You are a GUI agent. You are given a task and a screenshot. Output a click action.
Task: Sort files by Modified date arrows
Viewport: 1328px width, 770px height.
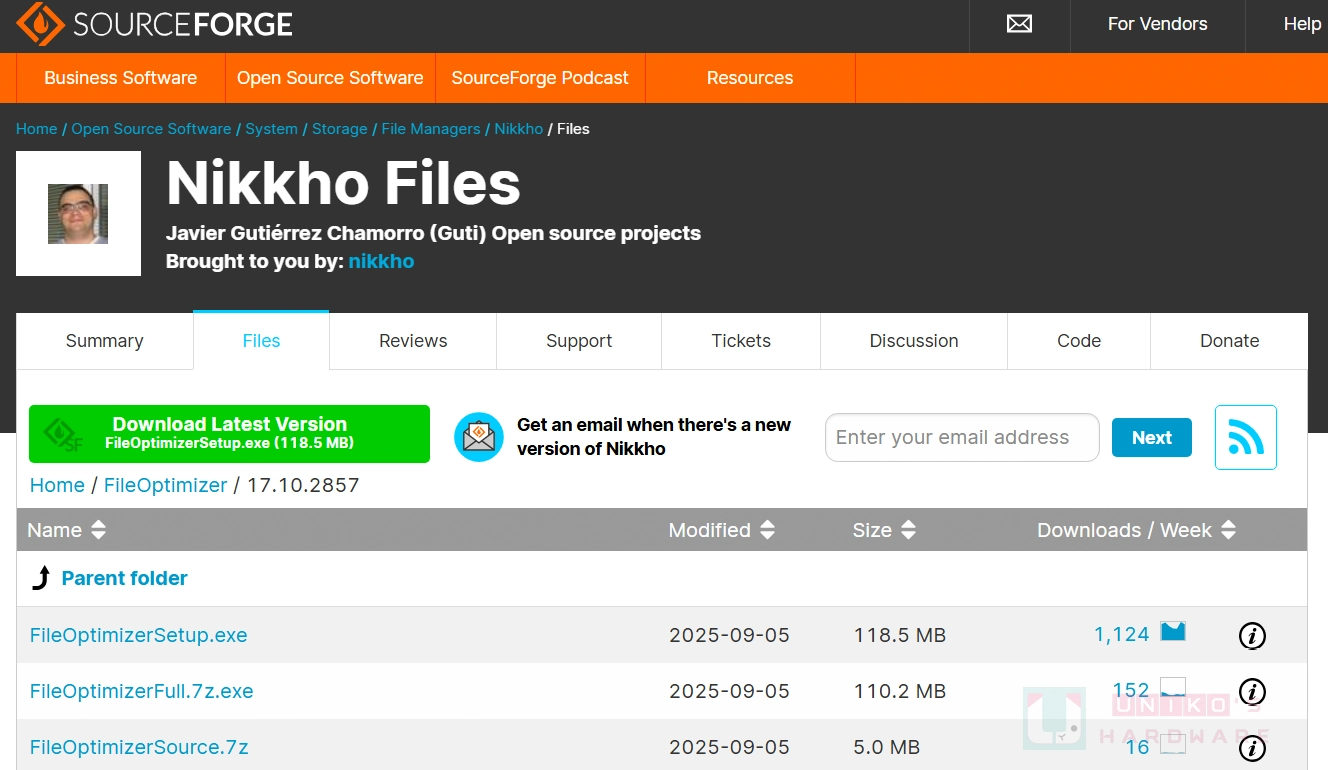(767, 530)
